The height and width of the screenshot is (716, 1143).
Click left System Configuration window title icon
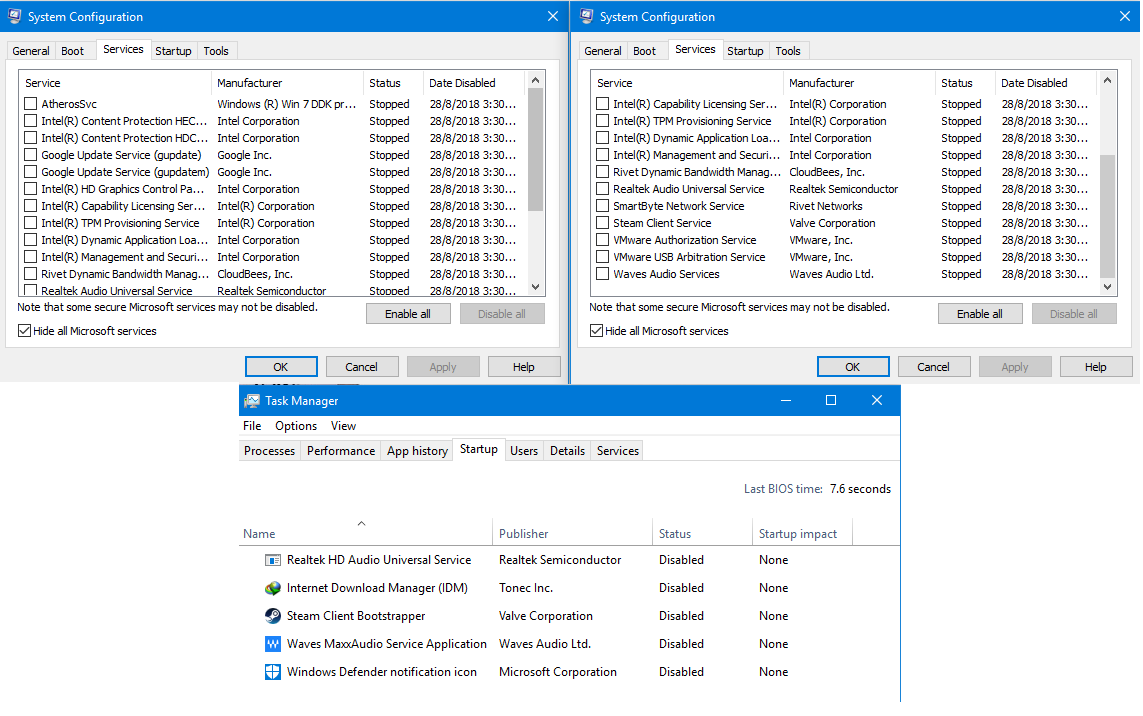pos(14,17)
